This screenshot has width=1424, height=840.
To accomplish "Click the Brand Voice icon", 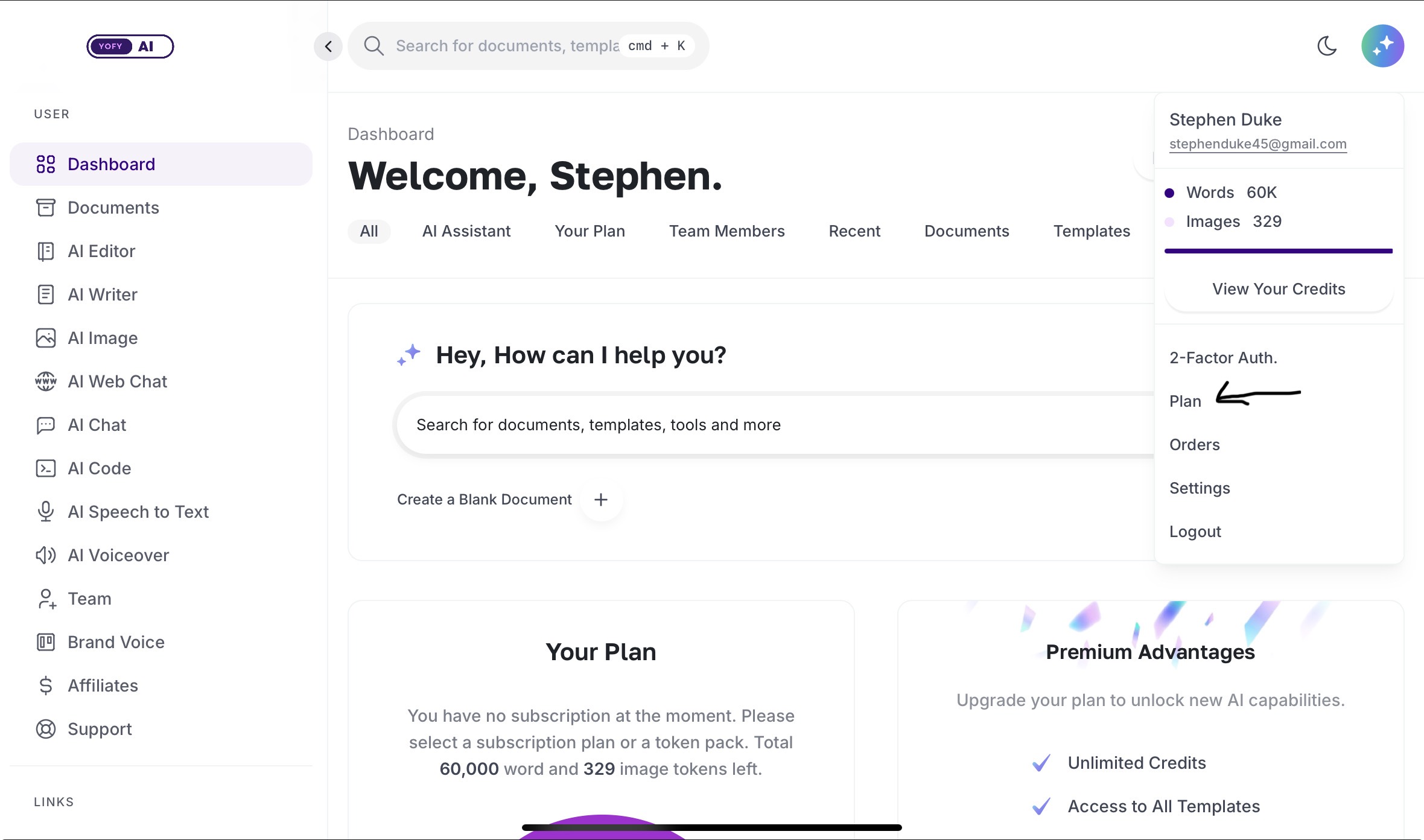I will [x=46, y=642].
